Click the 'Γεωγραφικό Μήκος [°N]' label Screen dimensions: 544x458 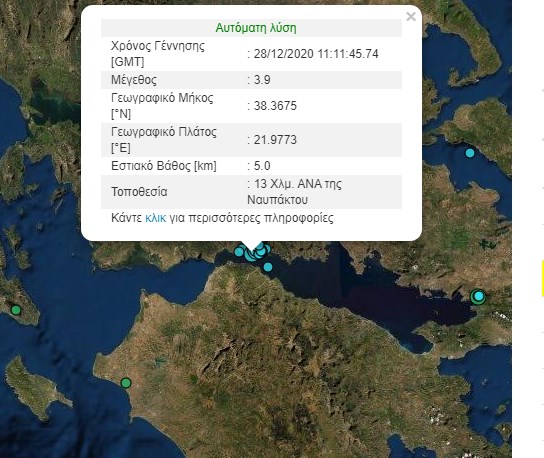click(x=162, y=106)
